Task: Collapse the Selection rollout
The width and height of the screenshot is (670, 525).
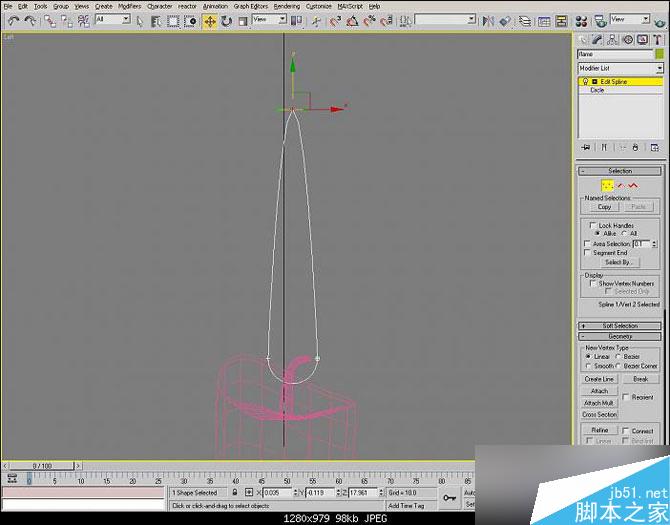Action: [620, 171]
